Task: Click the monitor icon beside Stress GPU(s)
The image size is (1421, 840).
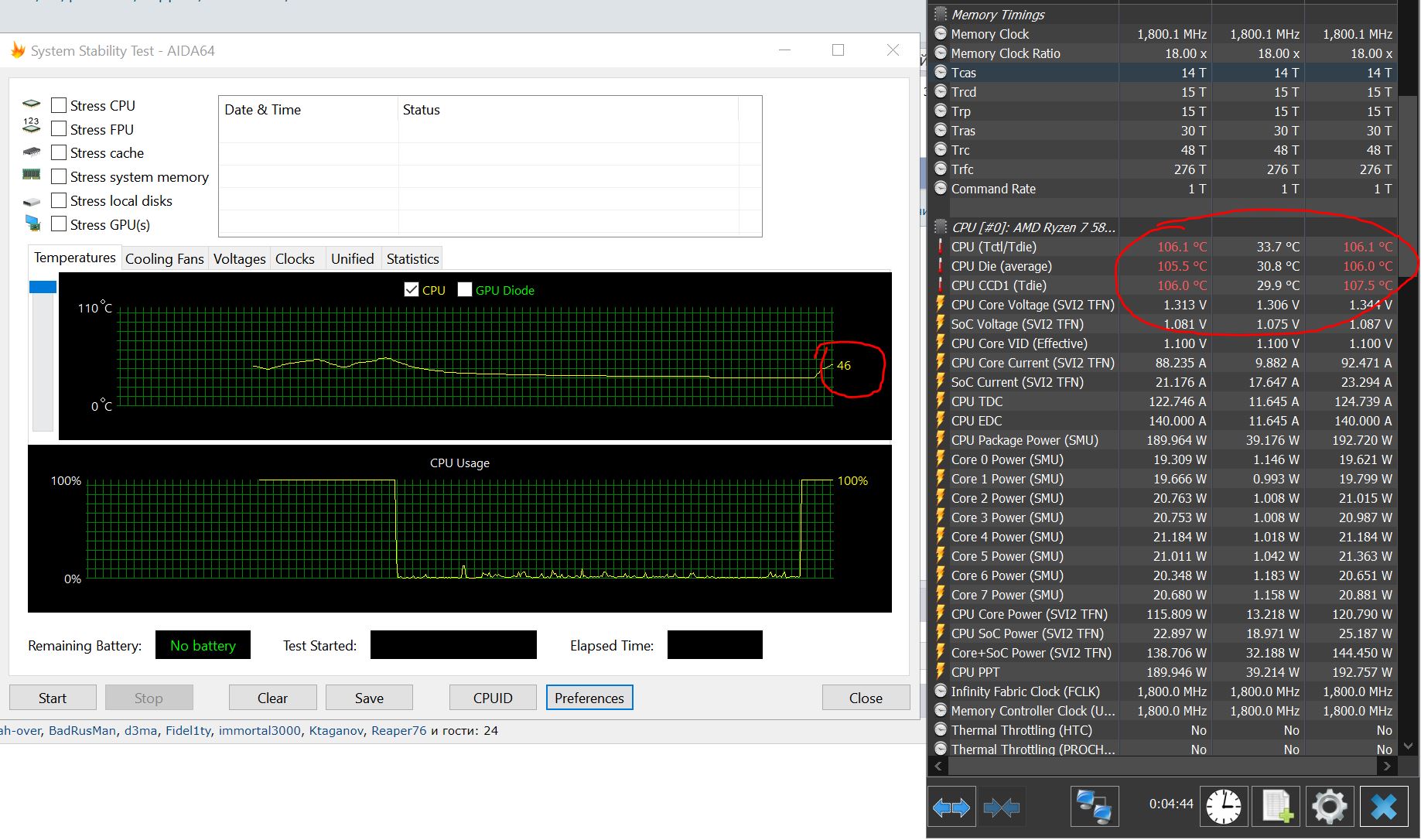Action: [32, 224]
